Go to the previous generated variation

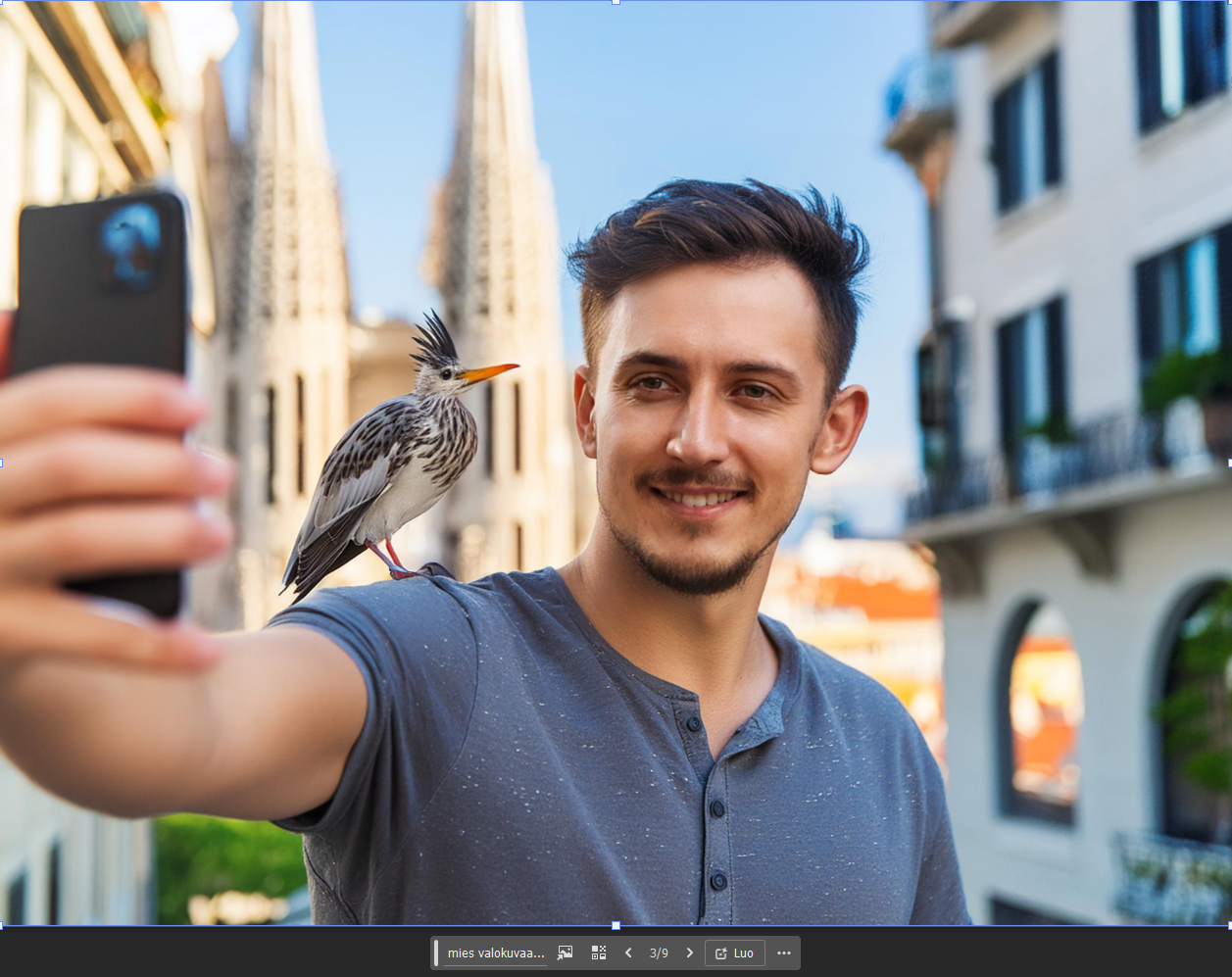pos(628,953)
